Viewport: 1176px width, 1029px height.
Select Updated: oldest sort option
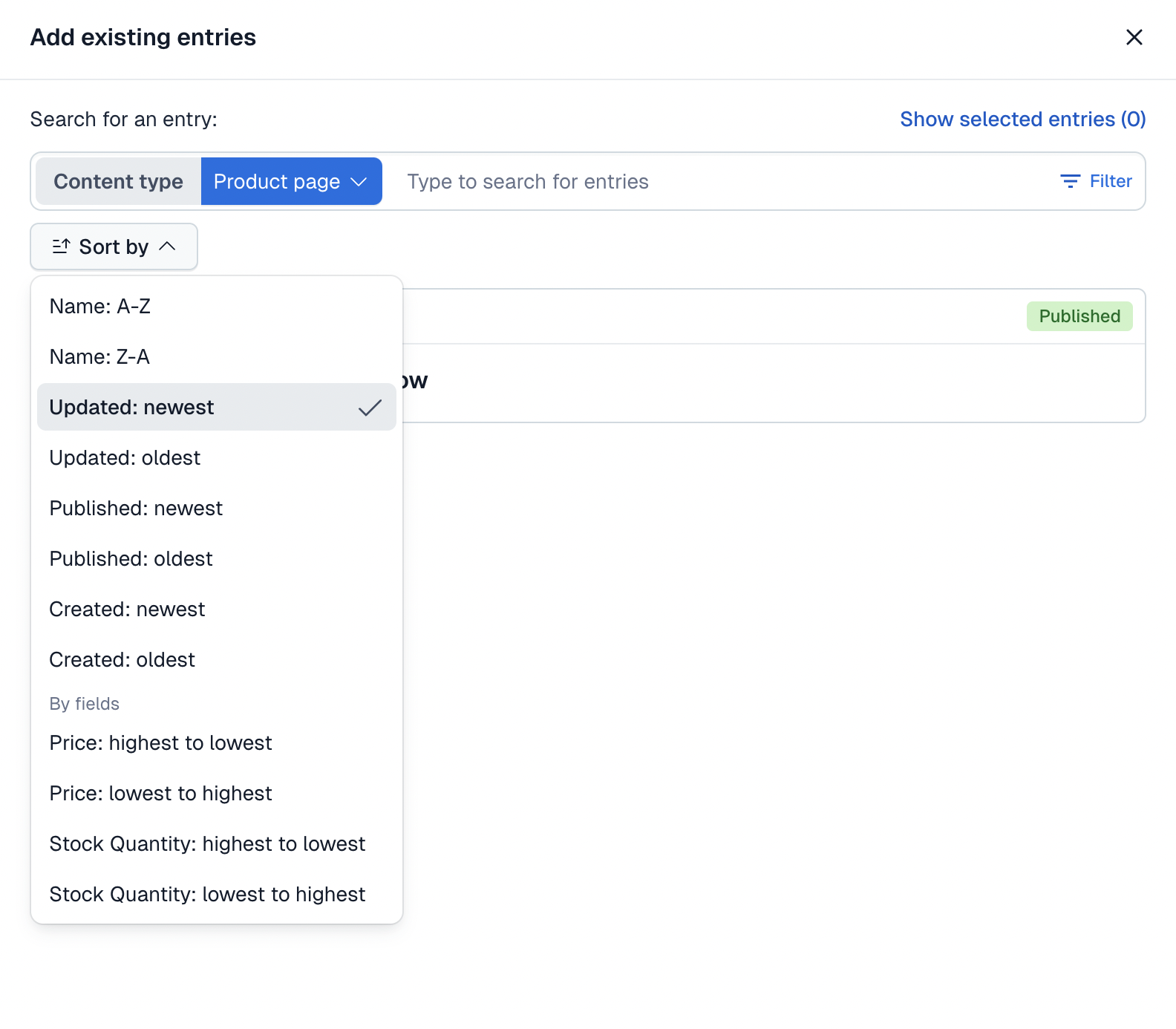click(x=125, y=458)
